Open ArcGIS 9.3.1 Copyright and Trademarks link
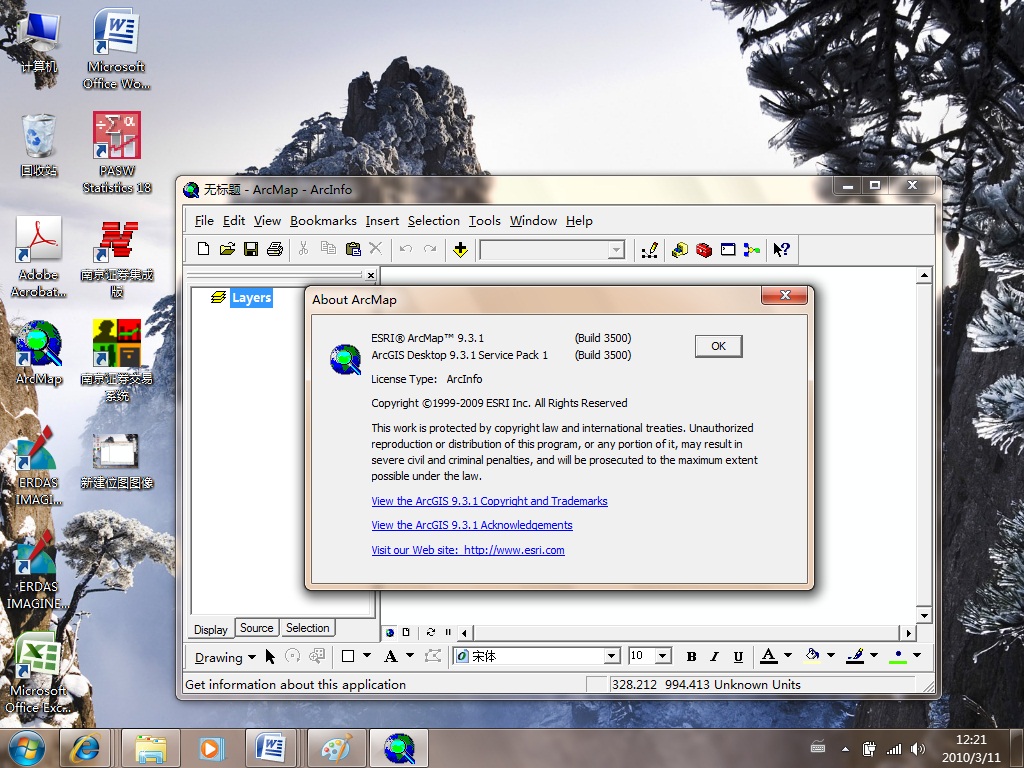 tap(489, 501)
